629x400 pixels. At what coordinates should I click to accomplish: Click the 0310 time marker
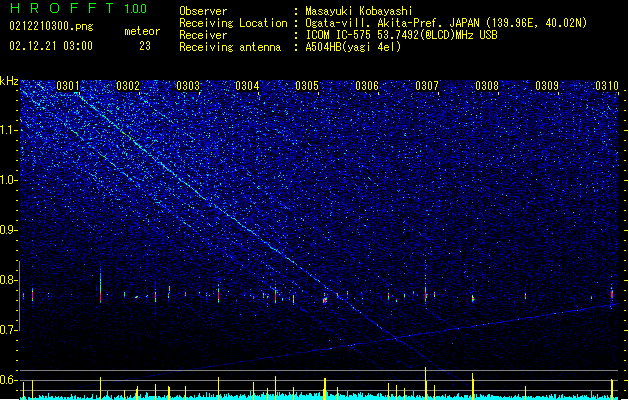607,86
